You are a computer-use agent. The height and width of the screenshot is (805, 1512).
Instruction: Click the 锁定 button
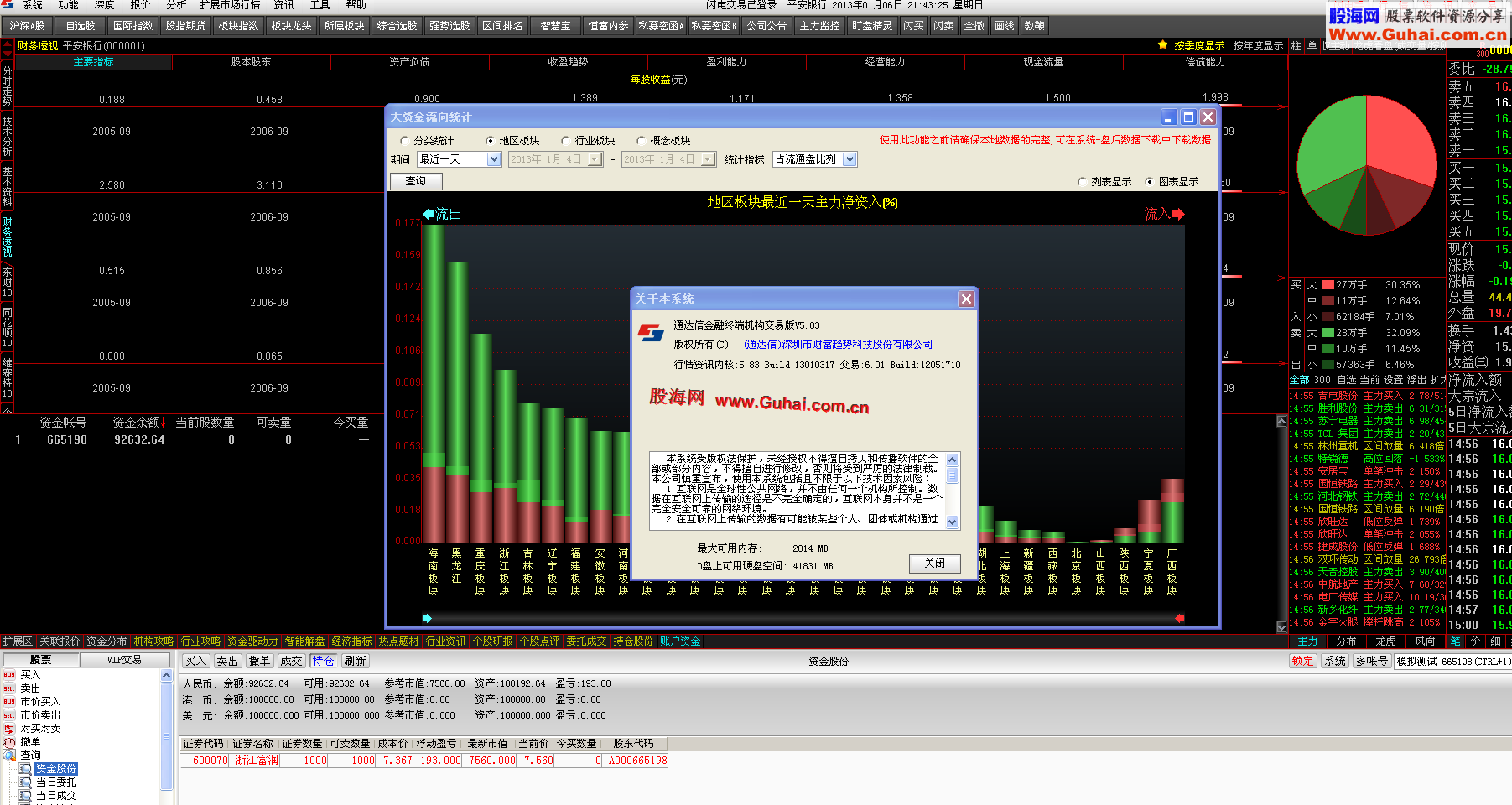coord(1302,661)
